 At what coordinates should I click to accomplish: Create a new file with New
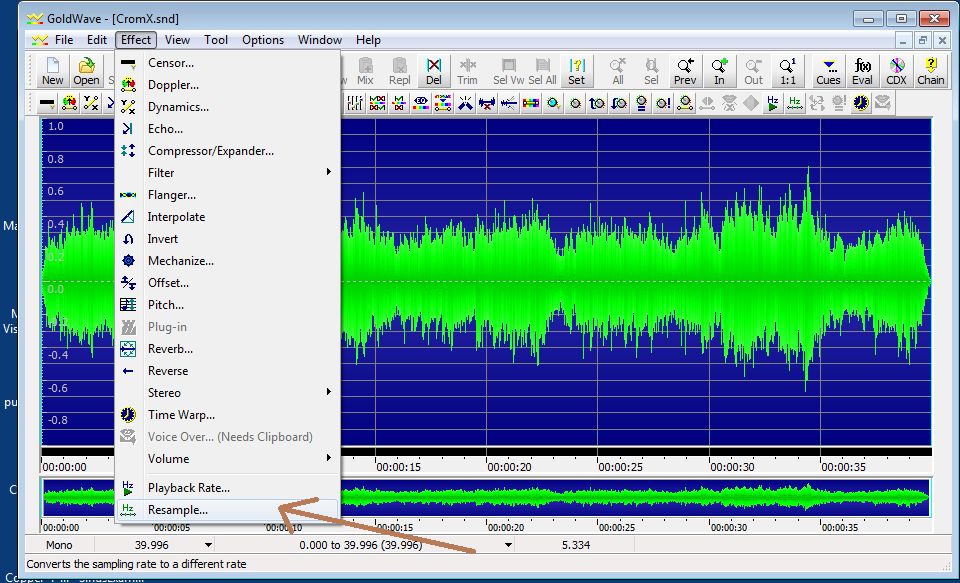point(52,71)
